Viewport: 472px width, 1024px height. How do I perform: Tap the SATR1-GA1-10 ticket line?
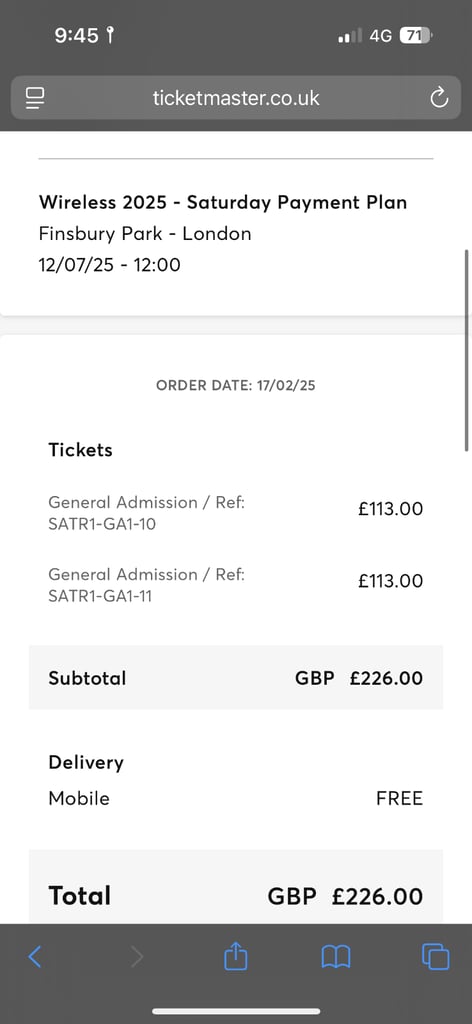pyautogui.click(x=236, y=513)
